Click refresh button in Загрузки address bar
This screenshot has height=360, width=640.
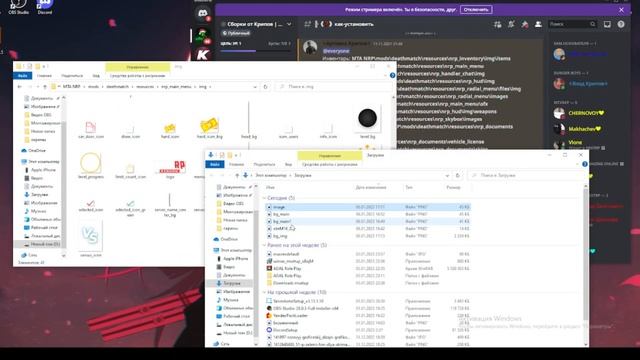coord(458,175)
